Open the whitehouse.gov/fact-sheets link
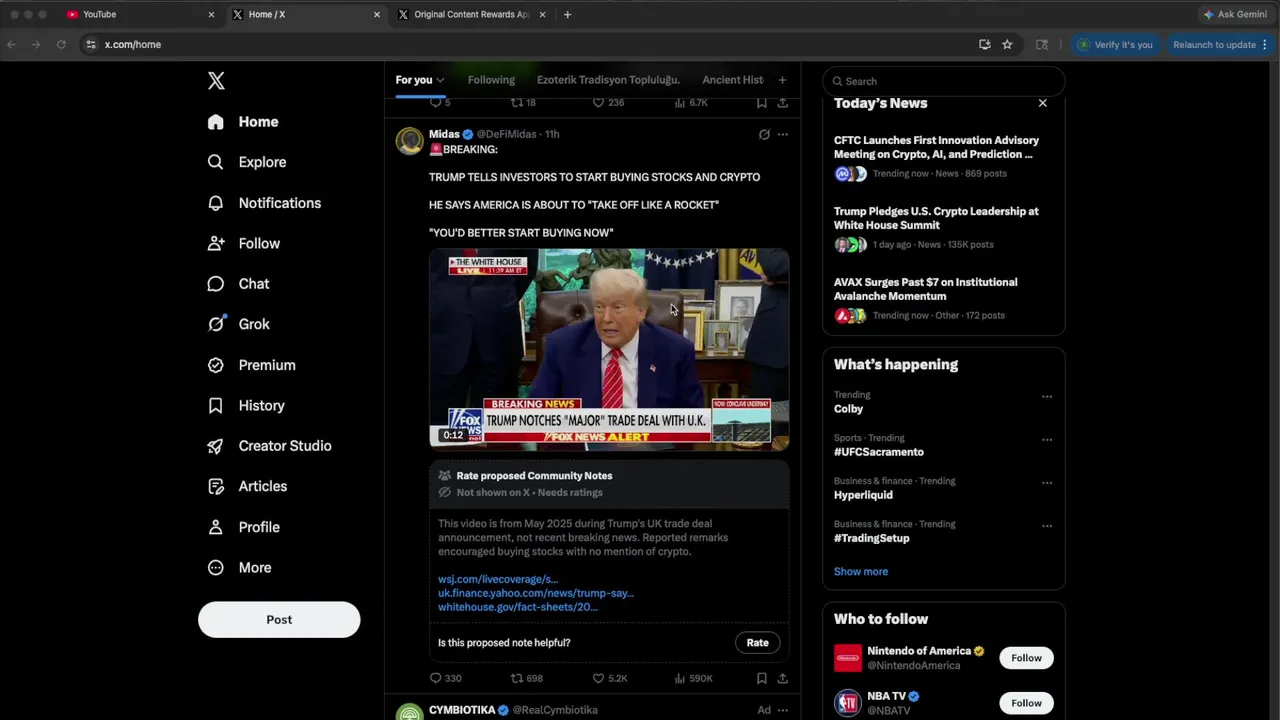The width and height of the screenshot is (1280, 720). 518,607
